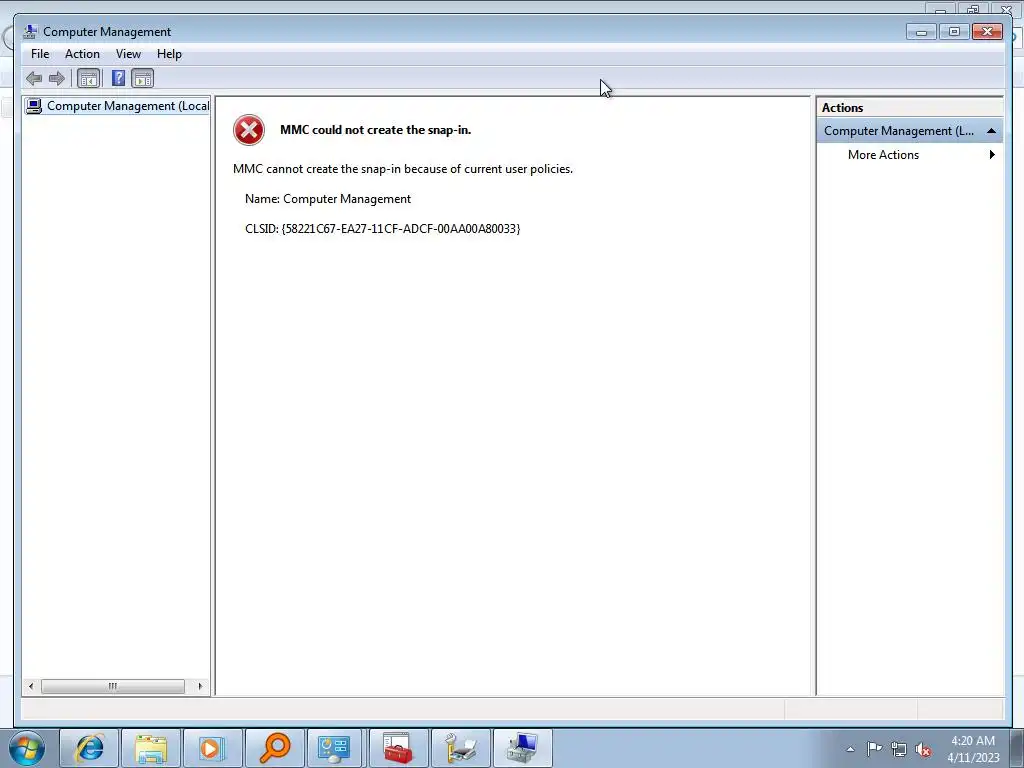Show hidden tray icons arrow

click(850, 749)
